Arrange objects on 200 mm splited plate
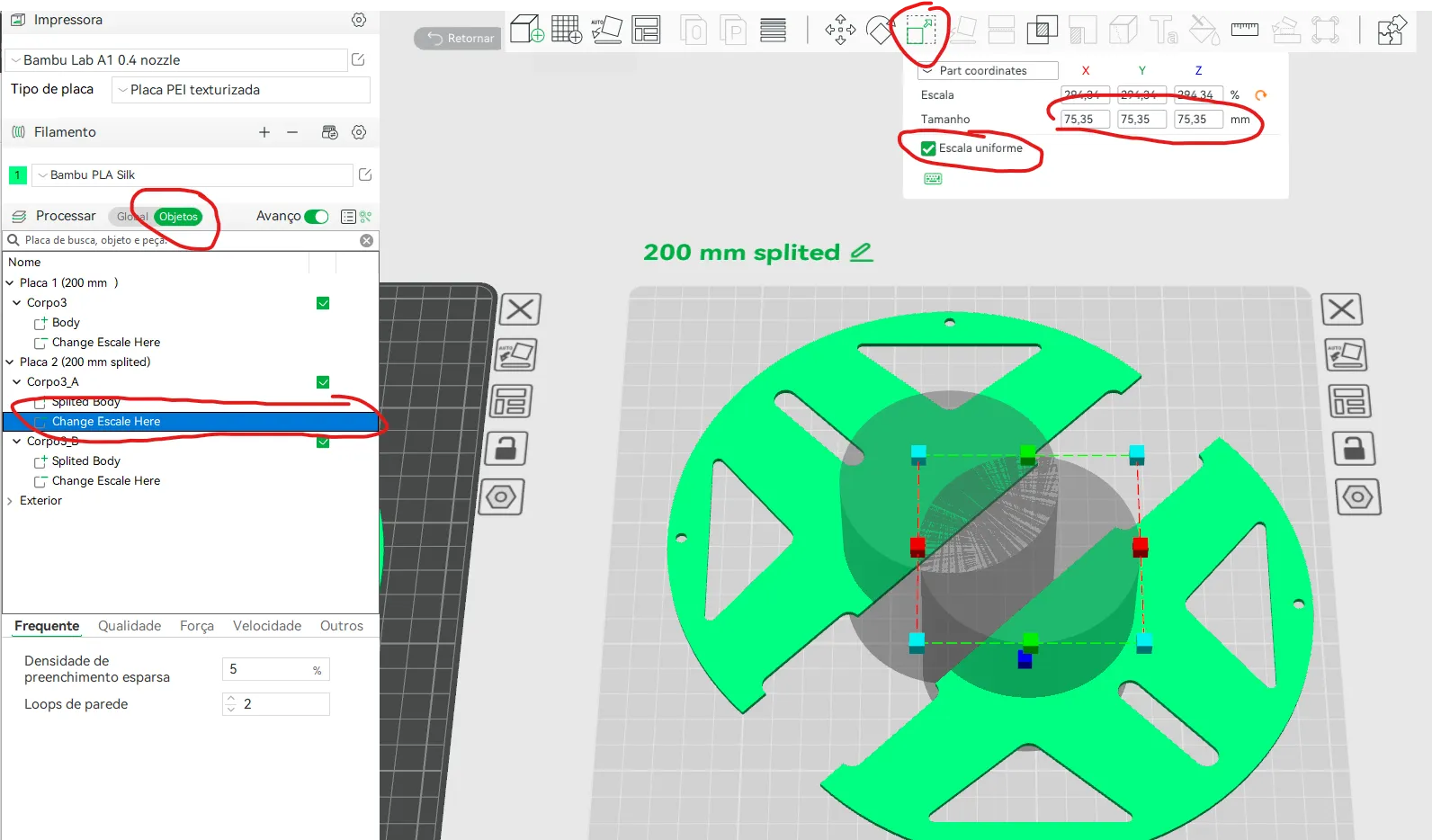This screenshot has width=1432, height=840. click(1350, 401)
